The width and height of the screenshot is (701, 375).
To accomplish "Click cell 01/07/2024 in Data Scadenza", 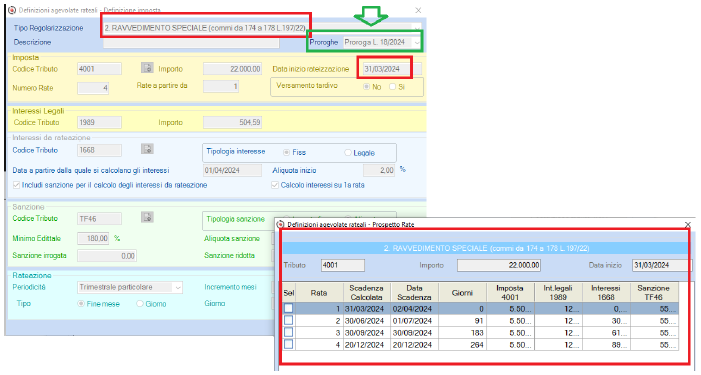I will click(x=414, y=320).
